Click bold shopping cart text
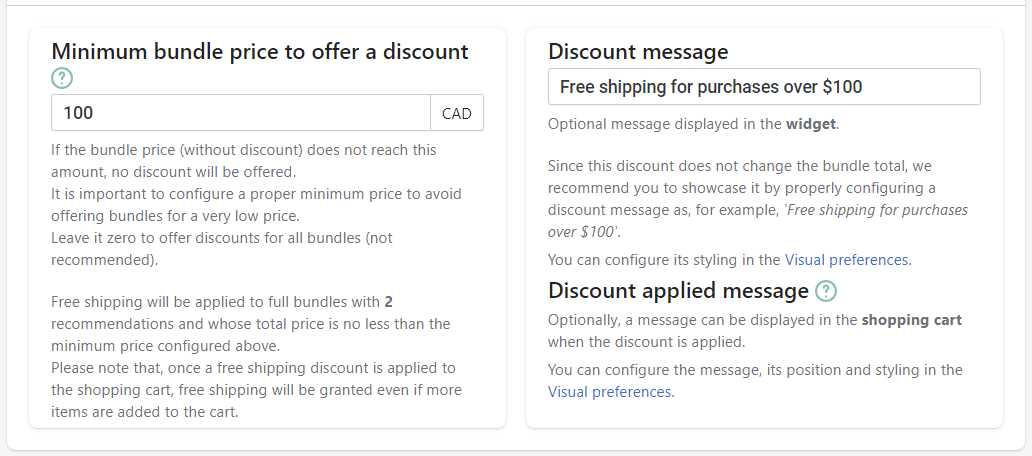This screenshot has height=456, width=1032. point(912,320)
